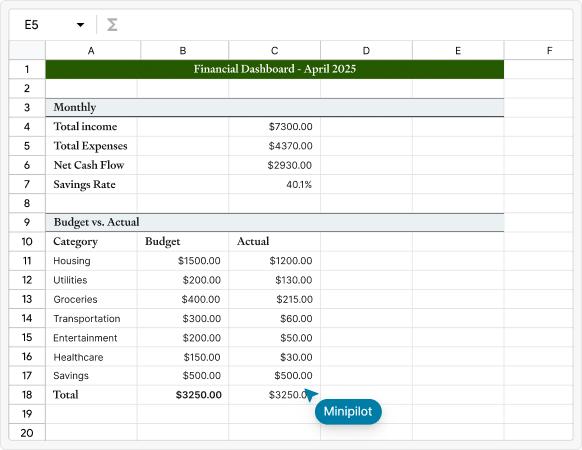Select the Total Expenses label cell

click(91, 146)
